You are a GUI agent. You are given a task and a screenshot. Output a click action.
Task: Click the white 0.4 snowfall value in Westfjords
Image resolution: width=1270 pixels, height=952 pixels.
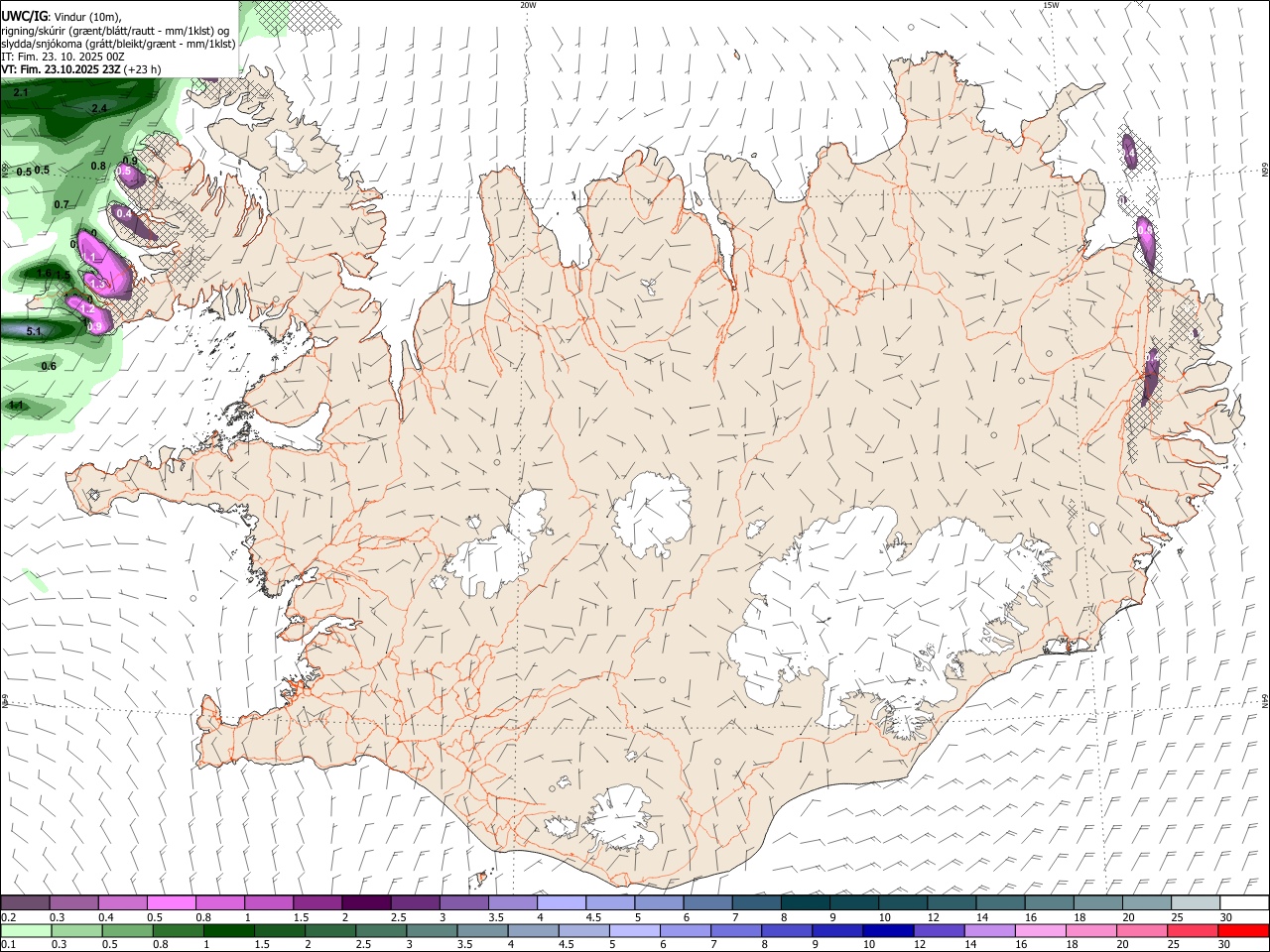click(x=124, y=213)
